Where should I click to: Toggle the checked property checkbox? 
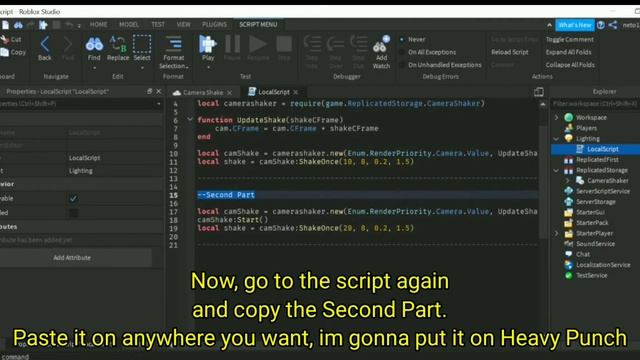pyautogui.click(x=73, y=198)
